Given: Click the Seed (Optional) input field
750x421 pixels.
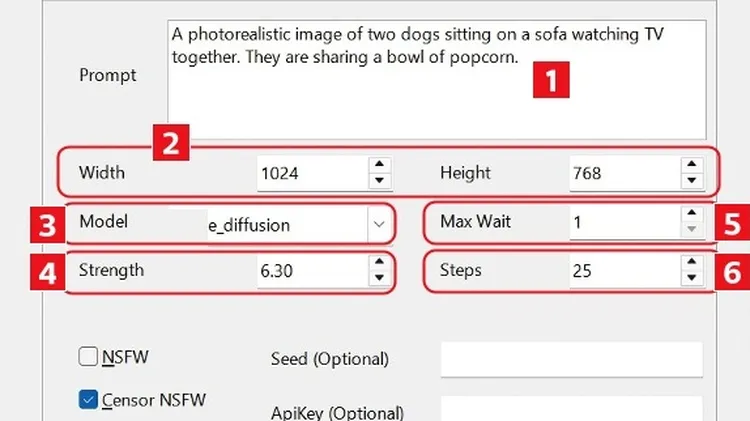Looking at the screenshot, I should pos(572,359).
